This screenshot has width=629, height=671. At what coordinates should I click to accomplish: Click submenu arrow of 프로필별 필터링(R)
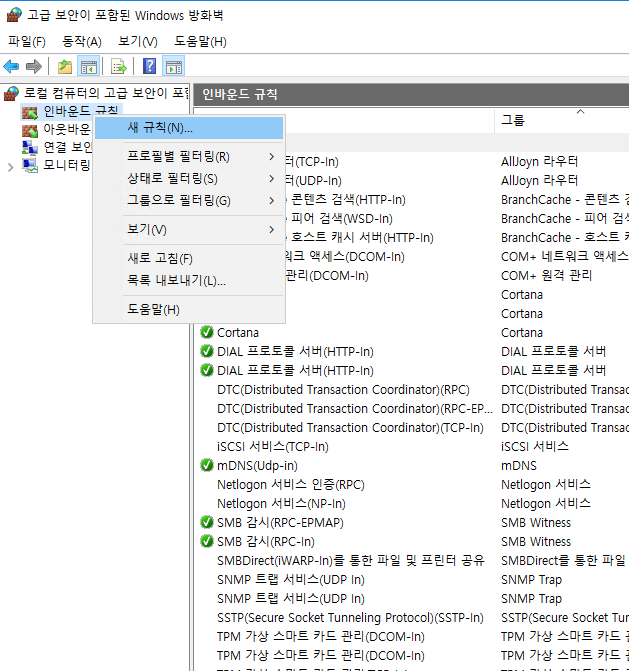point(272,157)
